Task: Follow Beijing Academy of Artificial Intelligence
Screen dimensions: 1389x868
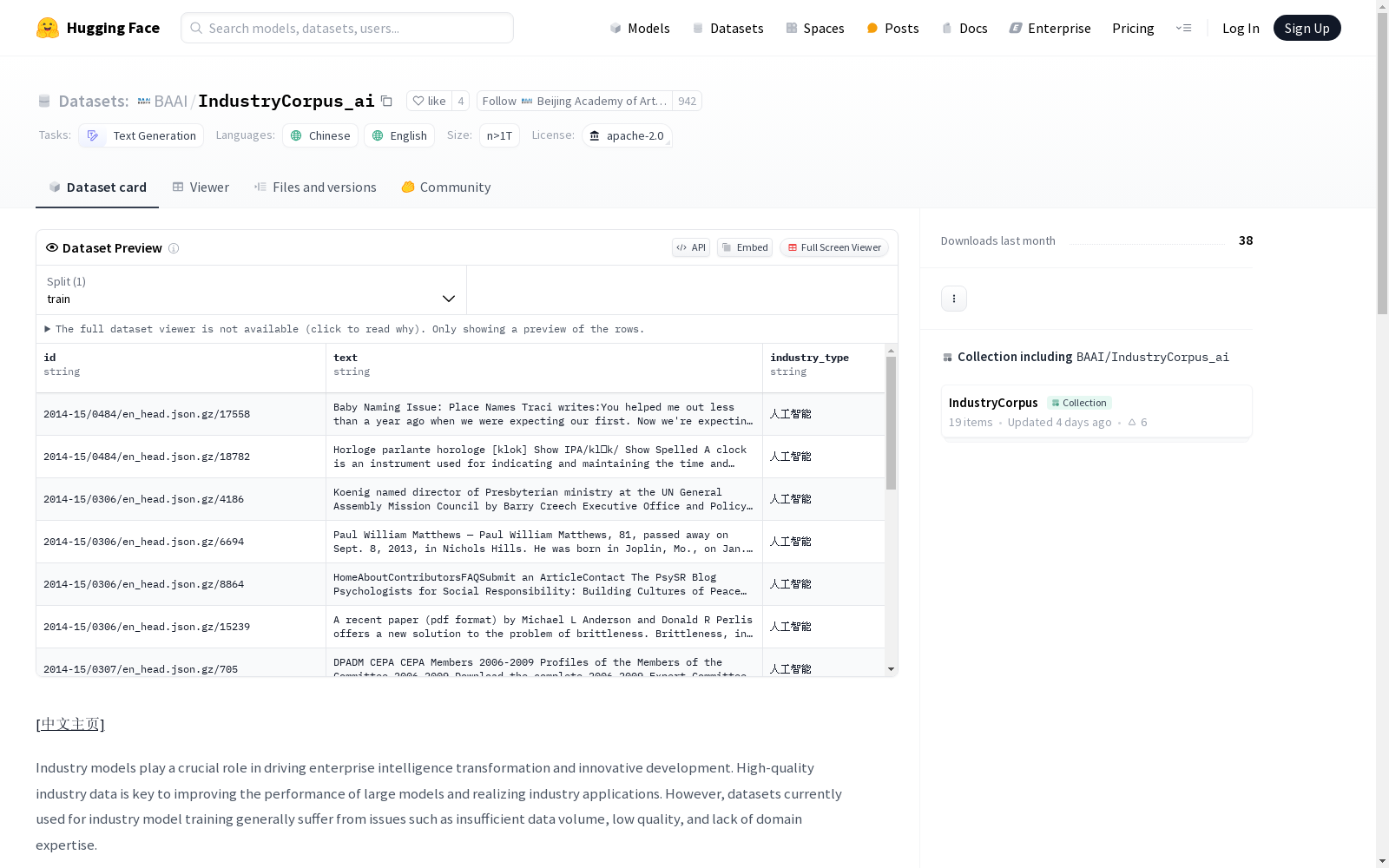Action: point(575,101)
